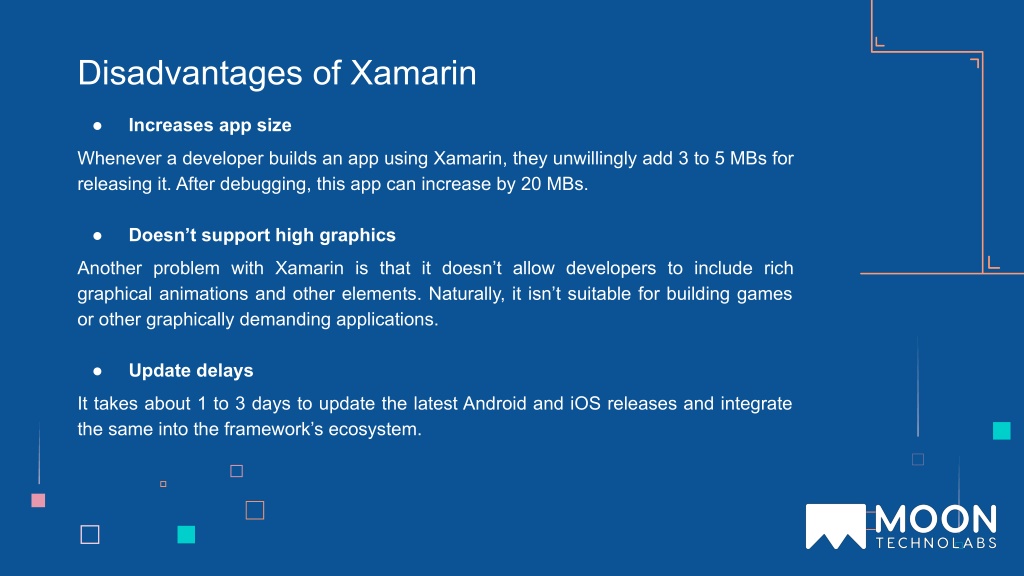This screenshot has height=576, width=1024.
Task: Click the teal square at bottom left
Action: [186, 535]
